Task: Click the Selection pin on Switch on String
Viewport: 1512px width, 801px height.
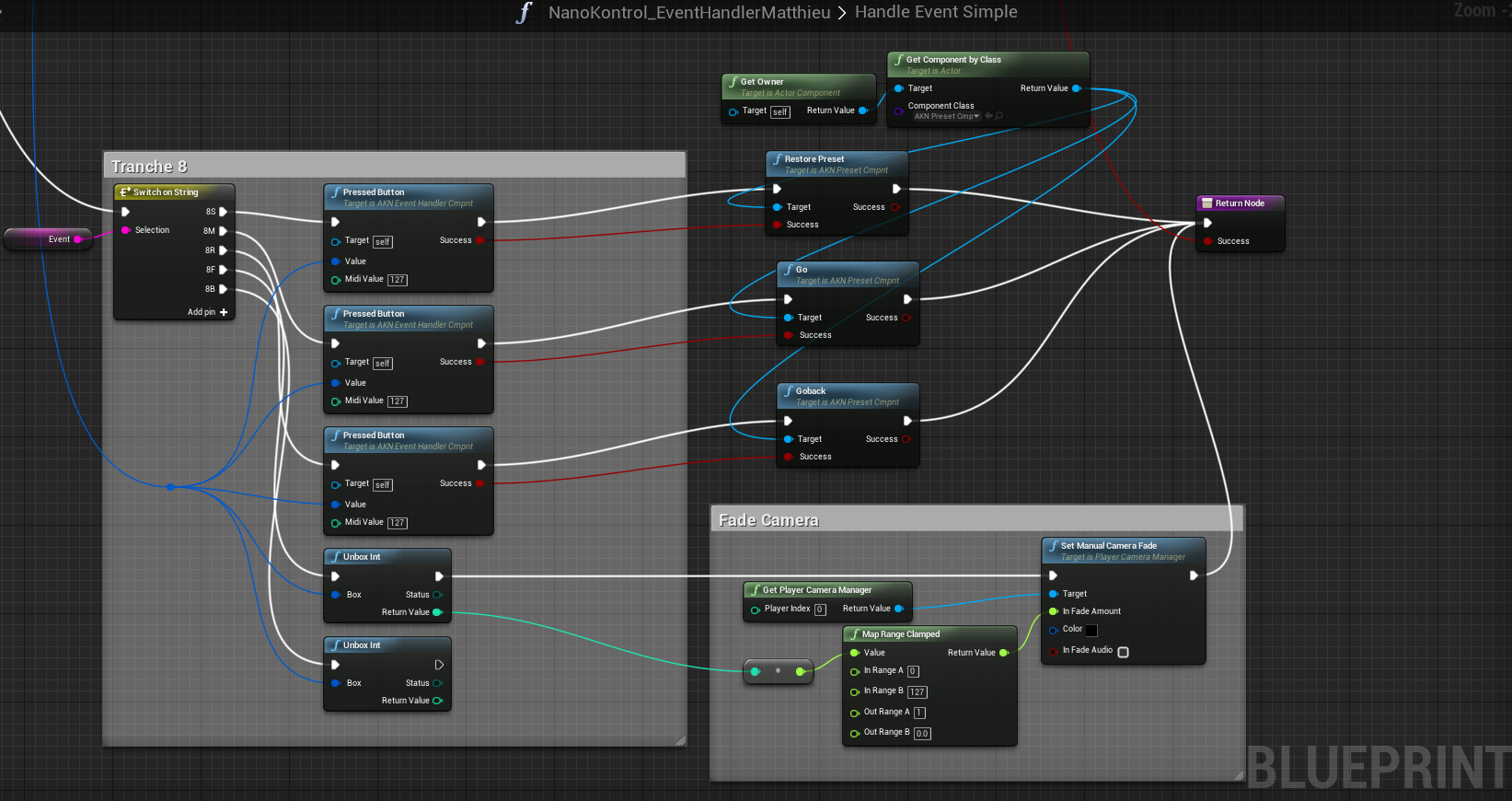Action: point(126,230)
